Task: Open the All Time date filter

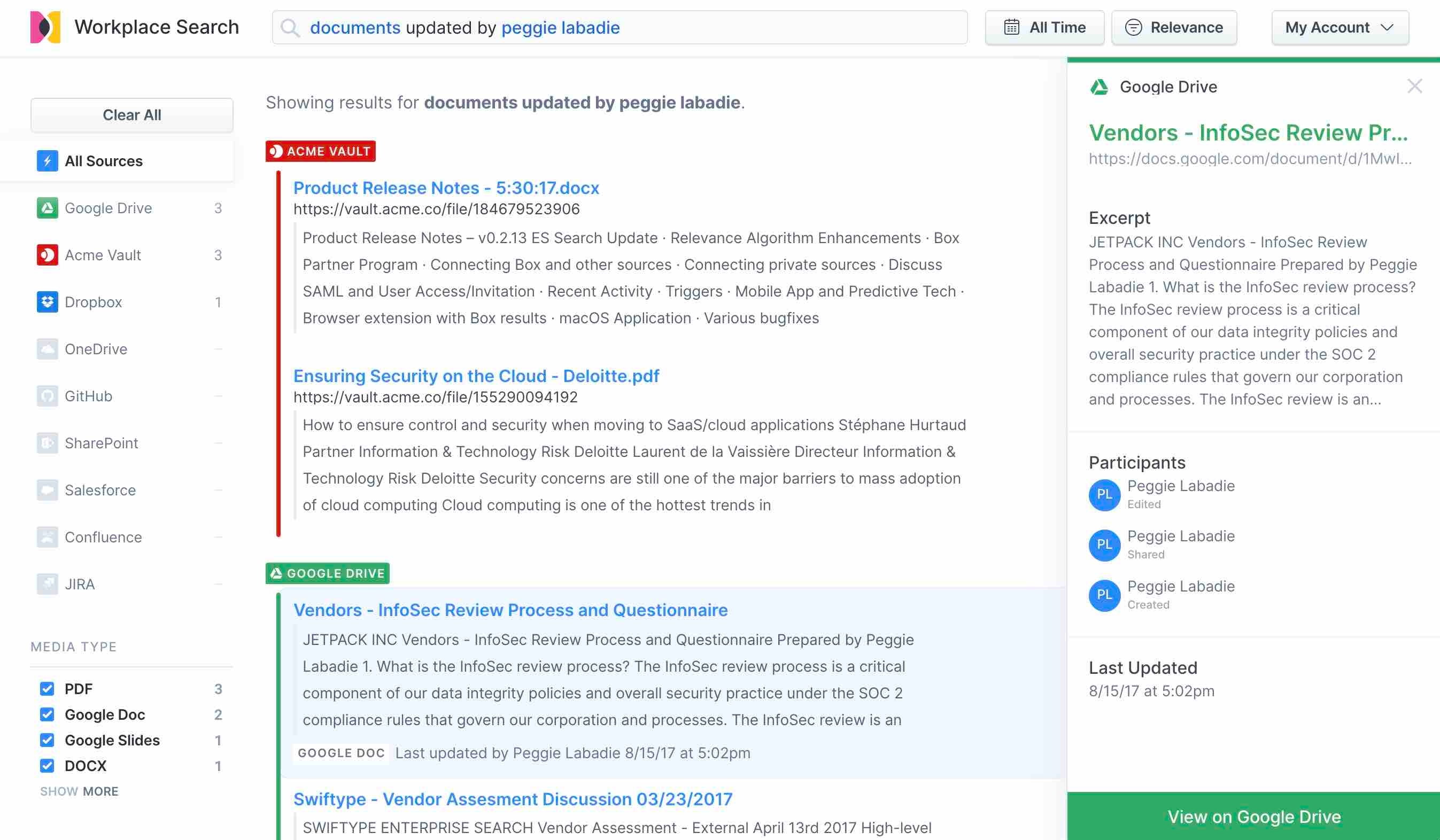Action: (1044, 27)
